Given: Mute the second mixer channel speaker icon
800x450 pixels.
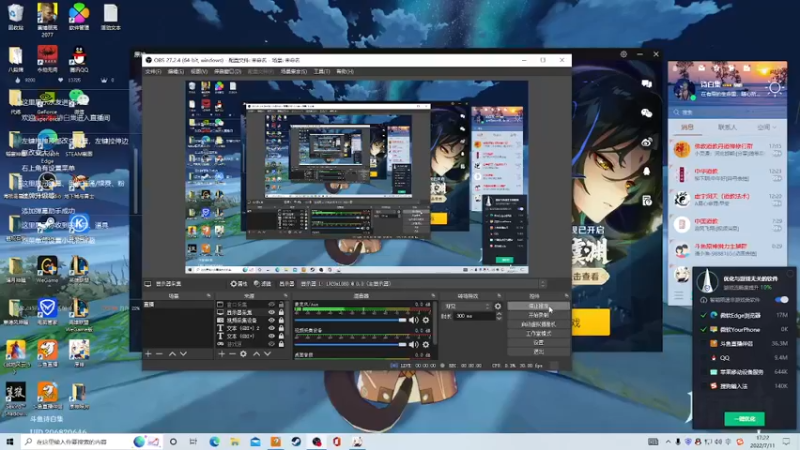Looking at the screenshot, I should point(413,344).
